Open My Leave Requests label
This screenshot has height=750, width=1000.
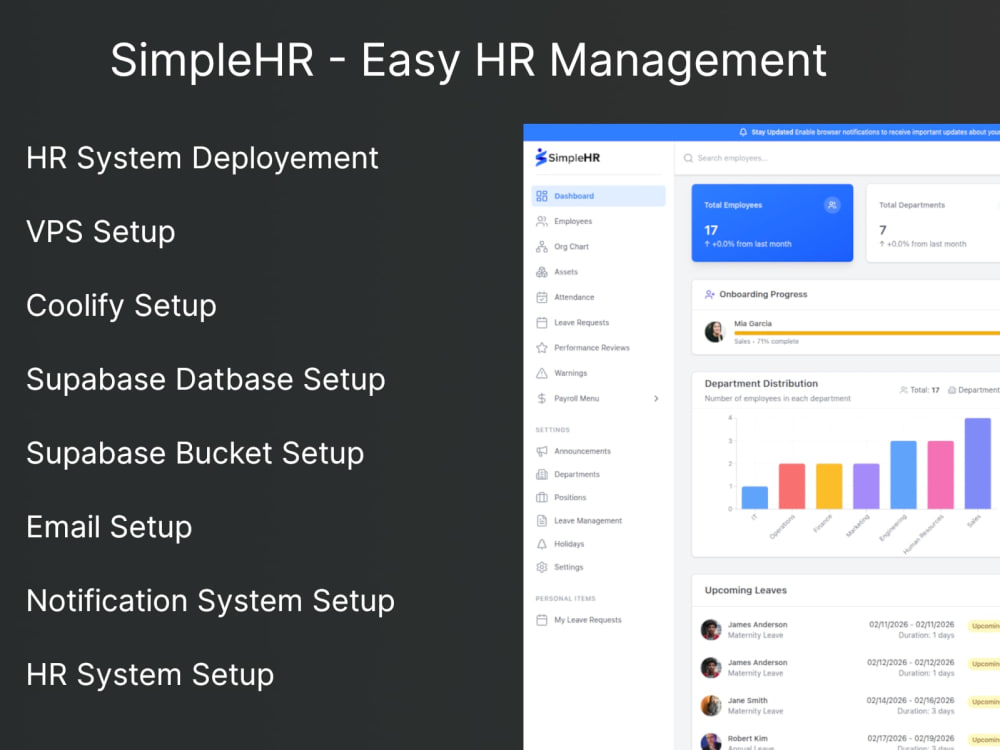coord(587,620)
